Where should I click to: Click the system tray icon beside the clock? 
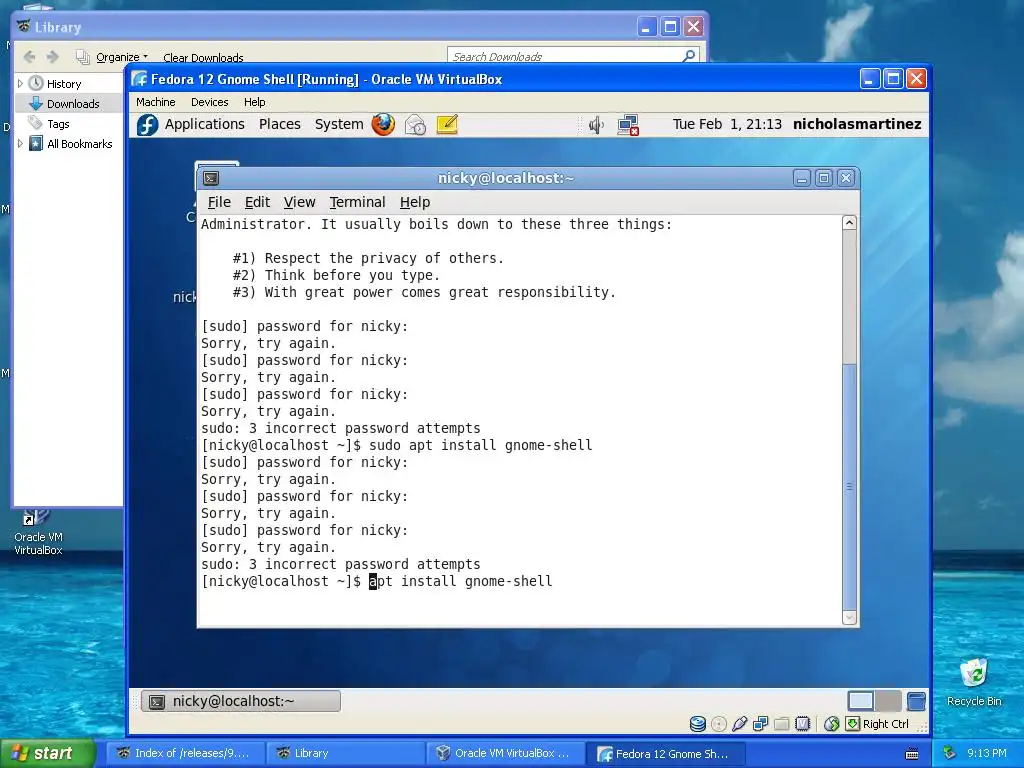click(950, 753)
